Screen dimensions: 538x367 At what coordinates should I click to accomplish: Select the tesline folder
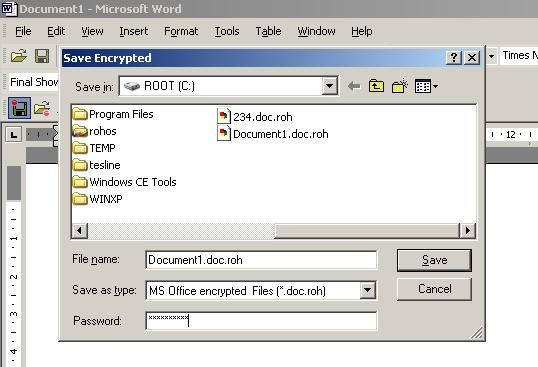96,165
